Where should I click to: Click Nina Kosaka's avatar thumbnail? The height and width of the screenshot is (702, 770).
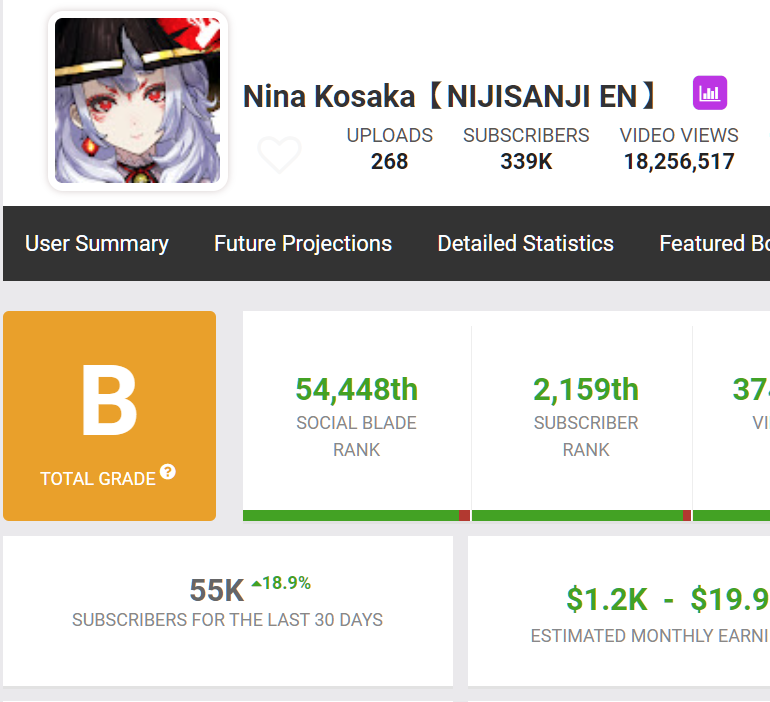pos(137,100)
